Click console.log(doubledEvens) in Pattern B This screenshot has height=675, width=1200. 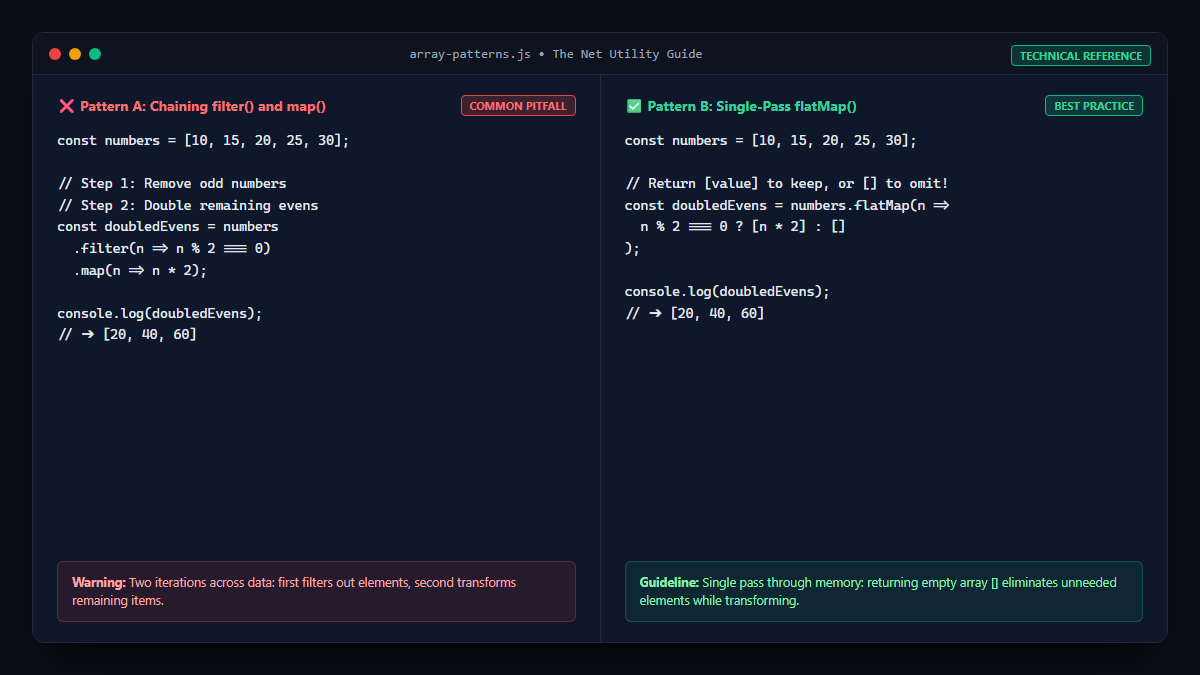[x=728, y=292]
